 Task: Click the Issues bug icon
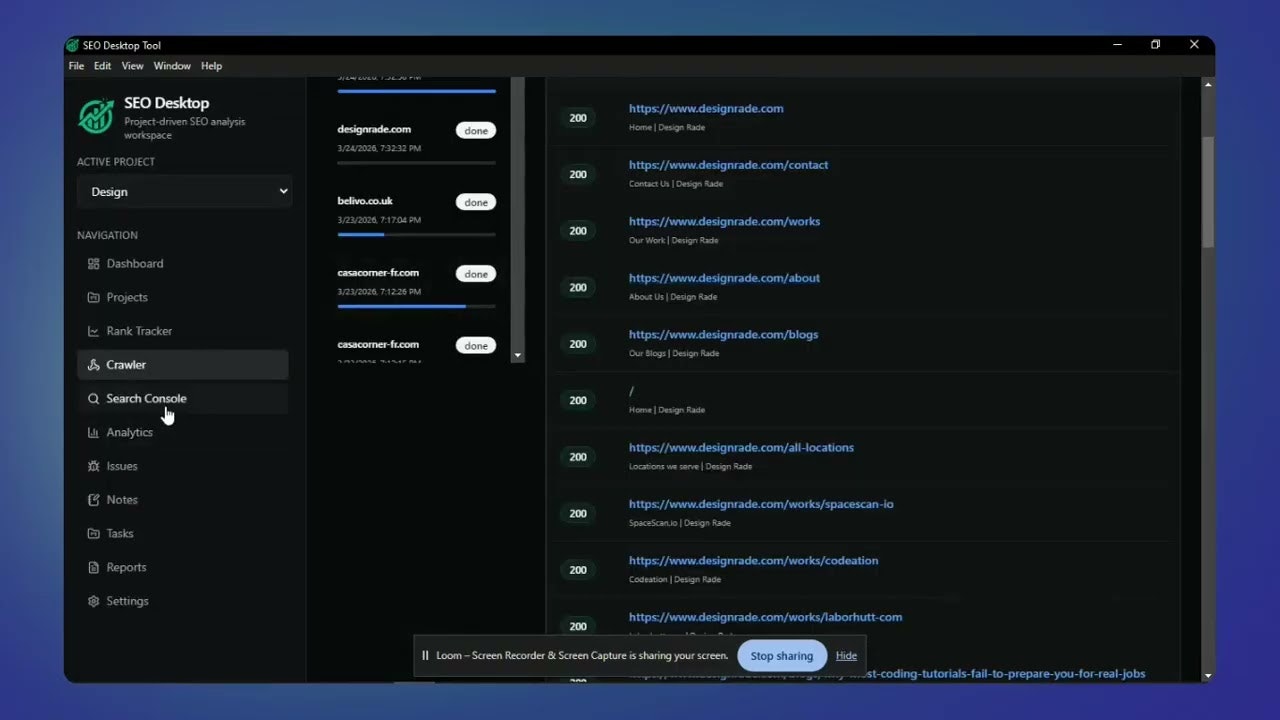93,466
